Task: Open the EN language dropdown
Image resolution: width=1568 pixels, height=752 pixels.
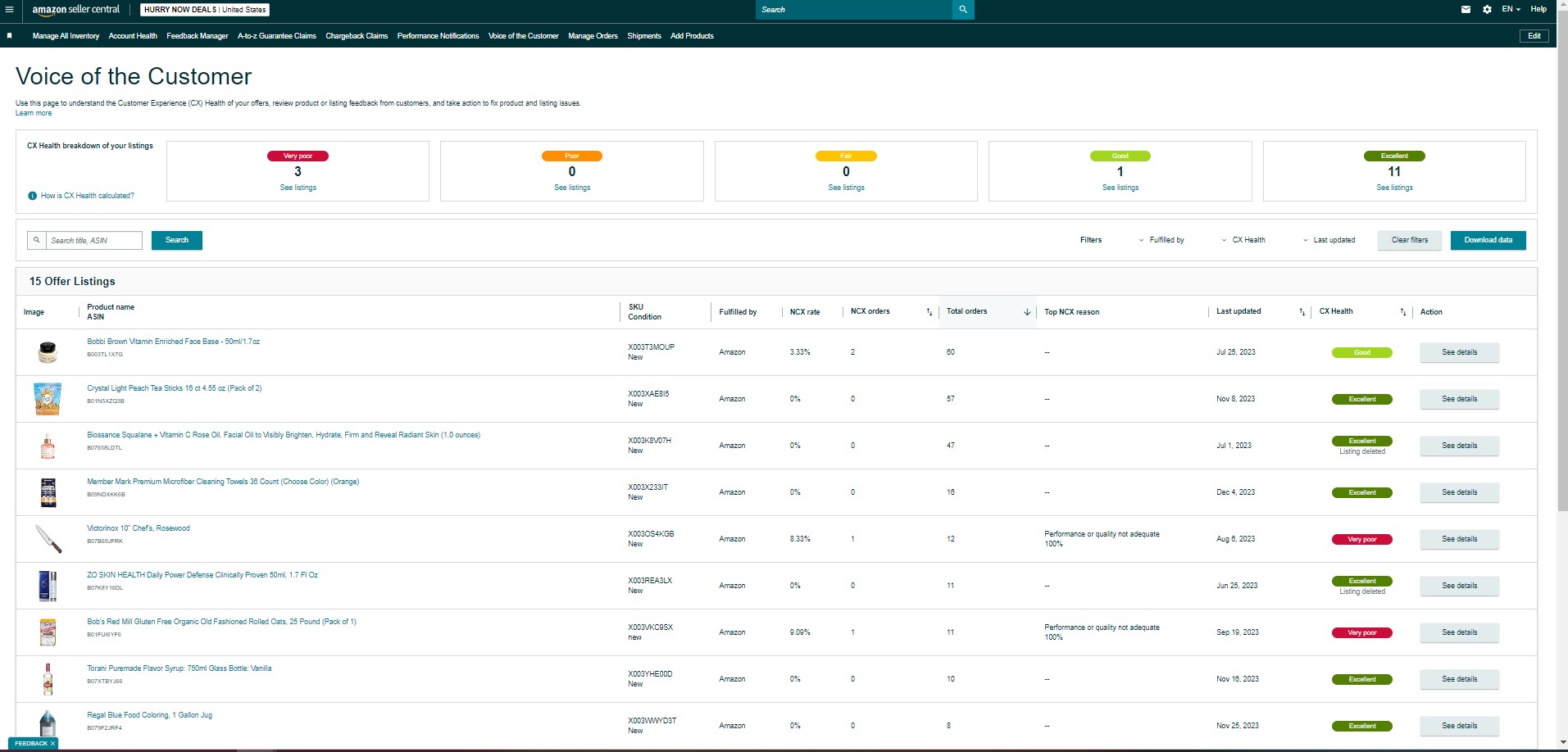Action: pos(1511,10)
